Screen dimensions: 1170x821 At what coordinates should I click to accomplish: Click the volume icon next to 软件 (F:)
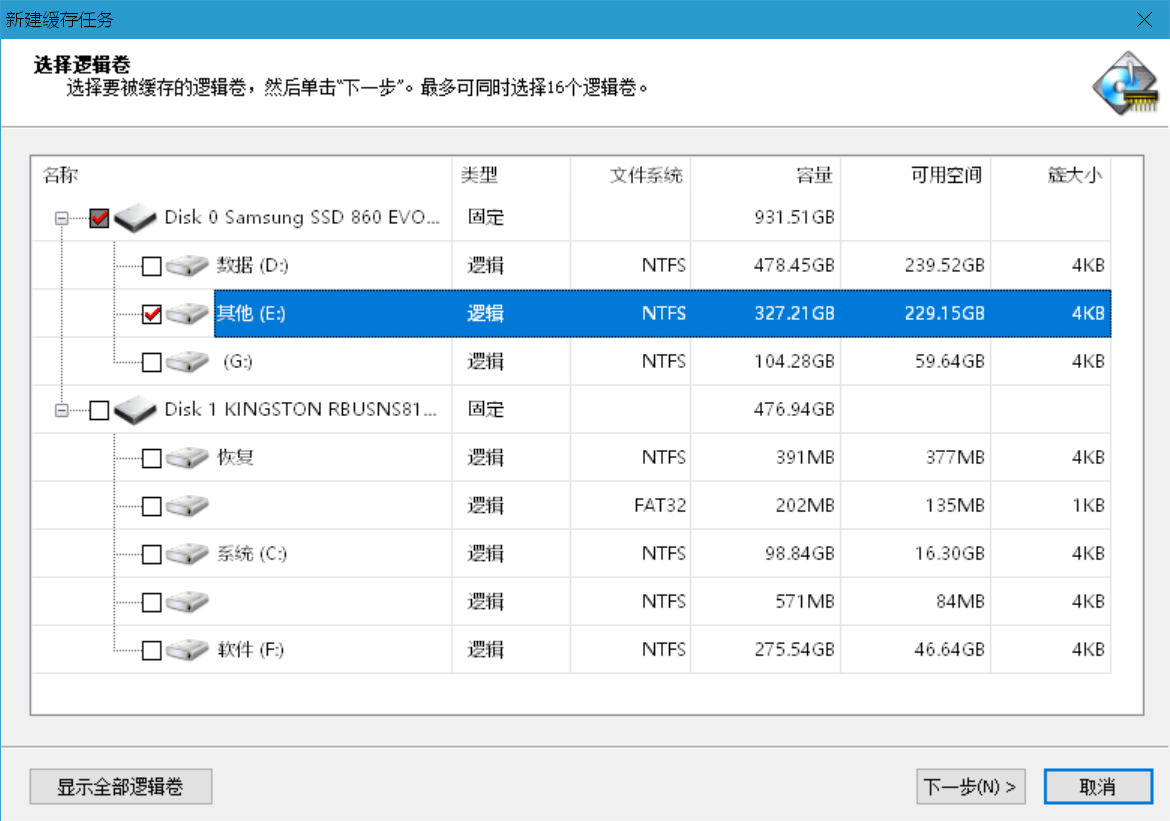point(187,650)
